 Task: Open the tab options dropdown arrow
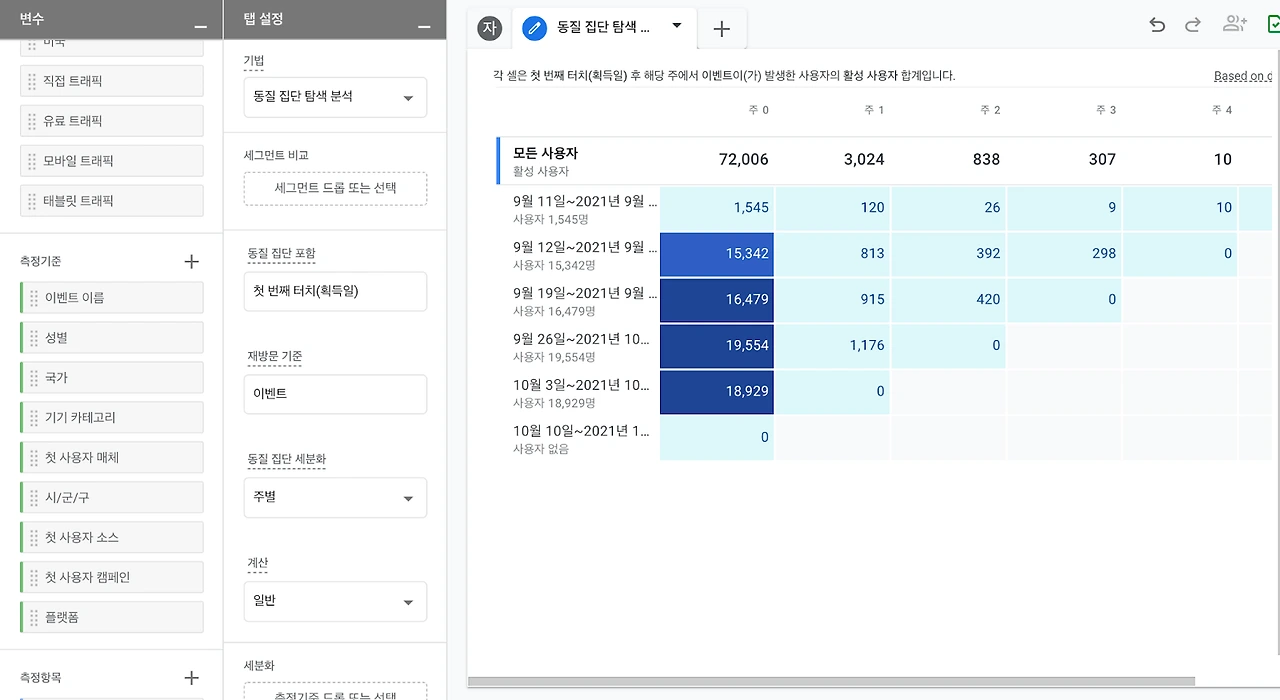coord(677,27)
